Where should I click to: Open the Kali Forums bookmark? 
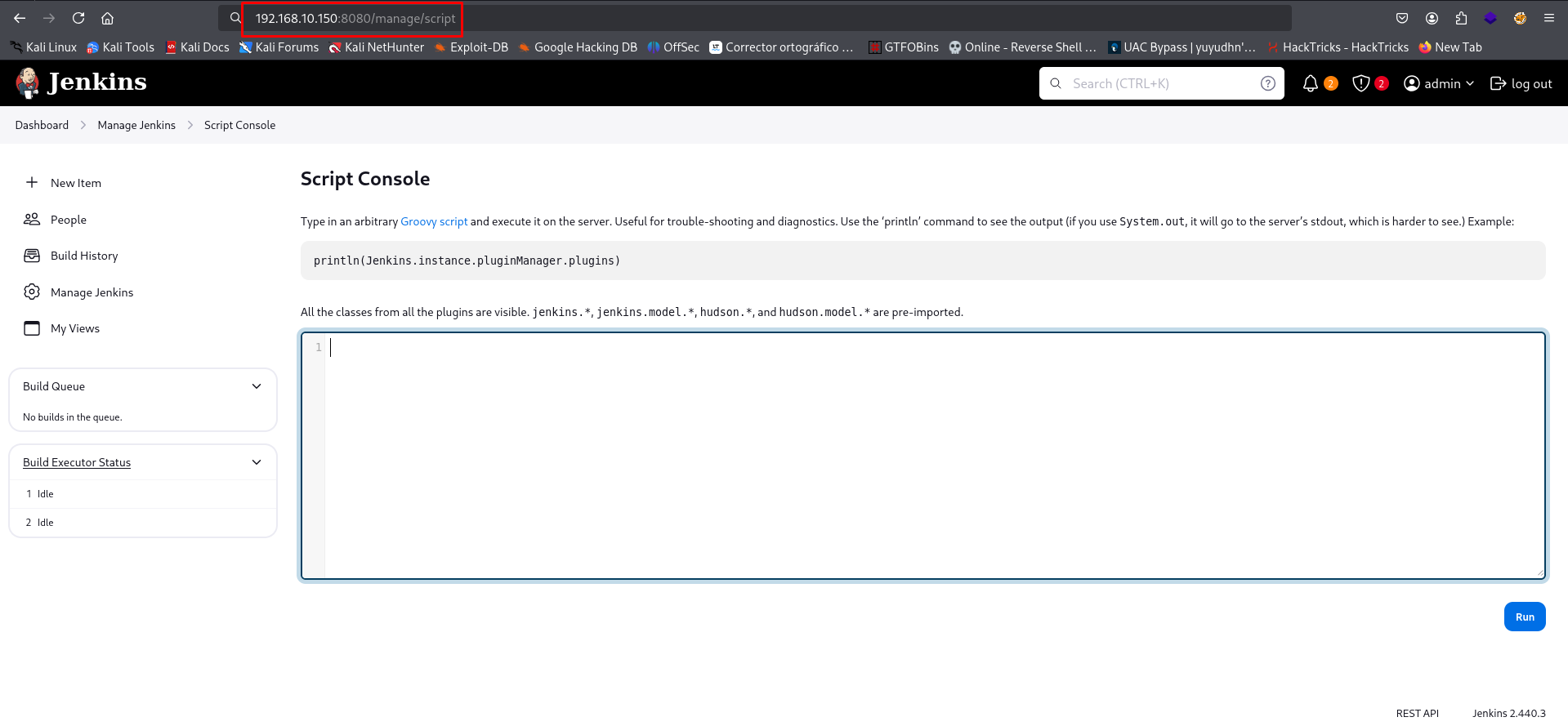coord(279,47)
